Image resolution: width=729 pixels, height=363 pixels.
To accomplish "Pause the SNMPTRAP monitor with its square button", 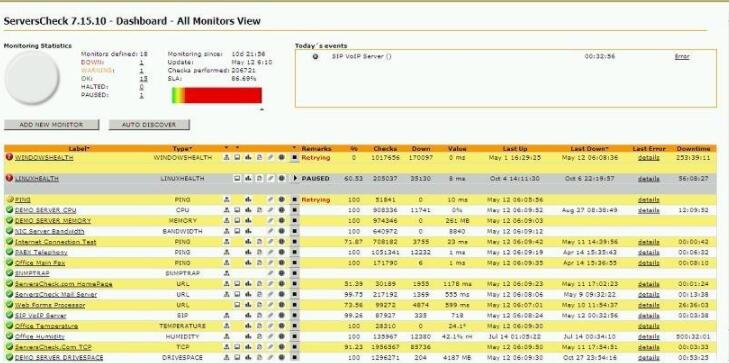I will click(x=294, y=273).
